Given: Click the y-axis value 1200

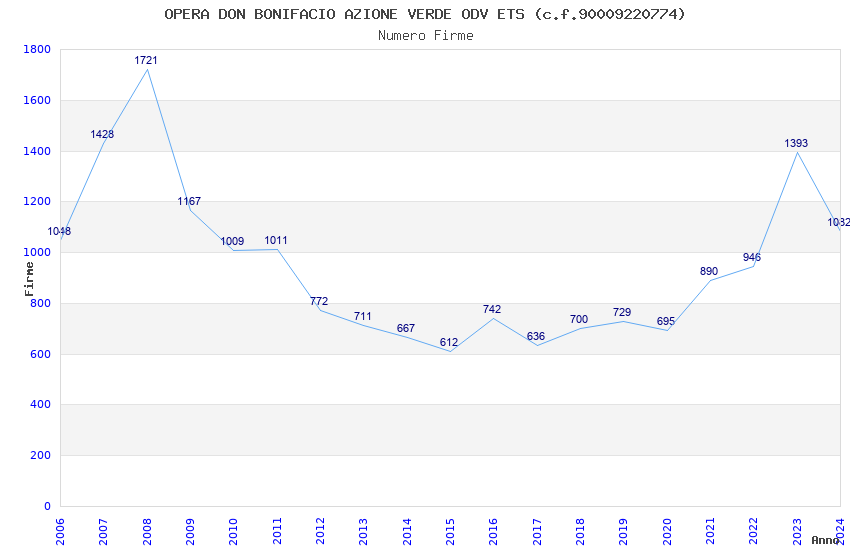Looking at the screenshot, I should pyautogui.click(x=37, y=202).
